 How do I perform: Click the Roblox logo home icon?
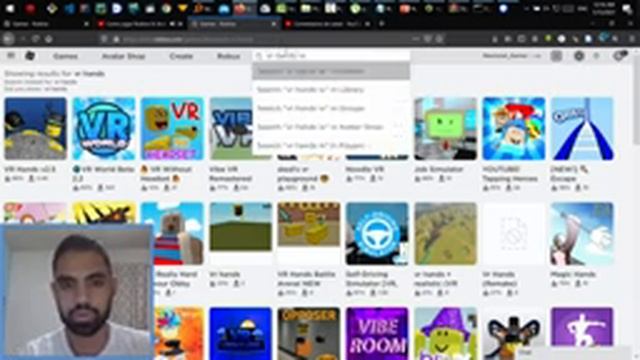(30, 56)
